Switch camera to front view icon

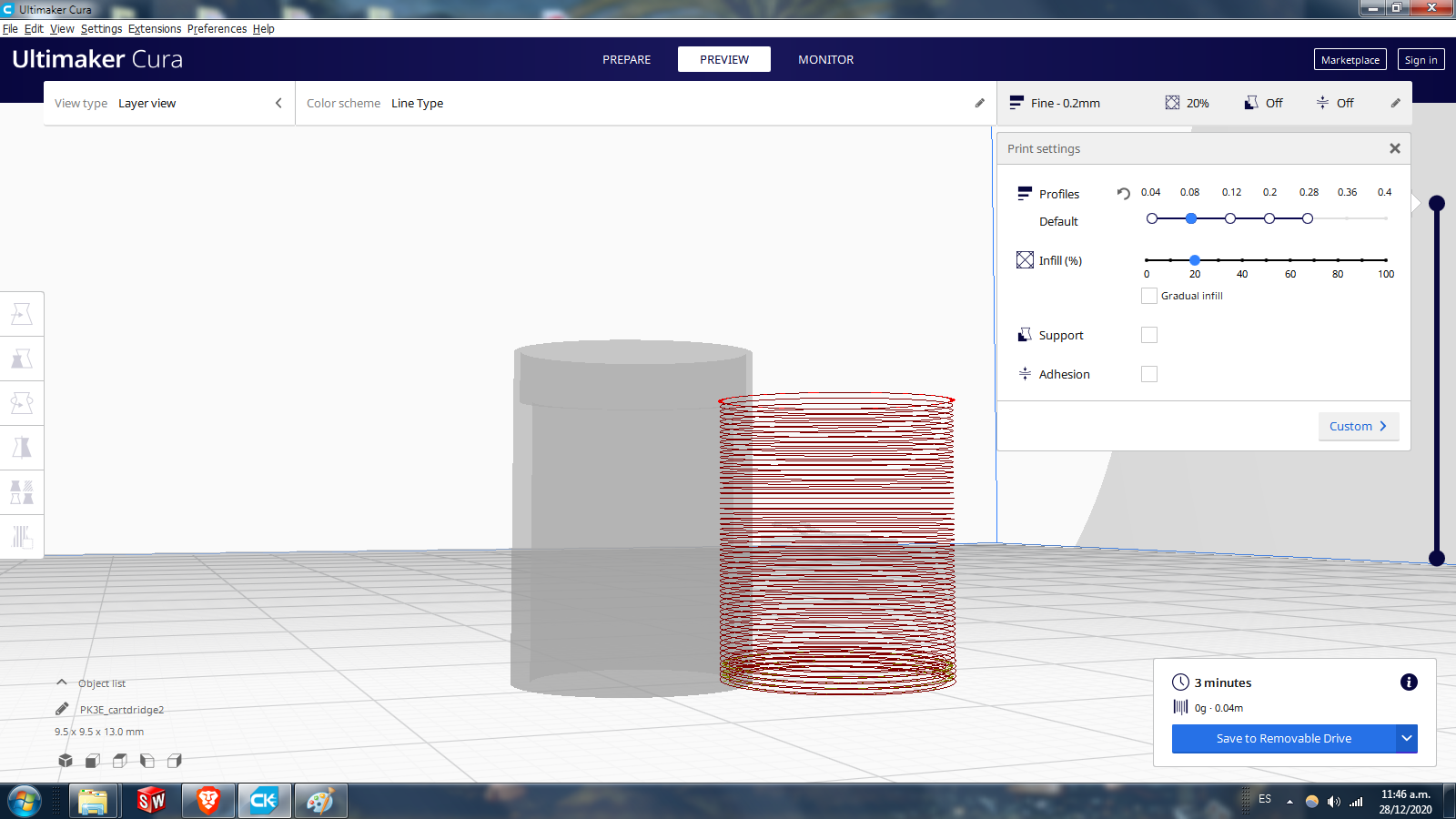93,761
